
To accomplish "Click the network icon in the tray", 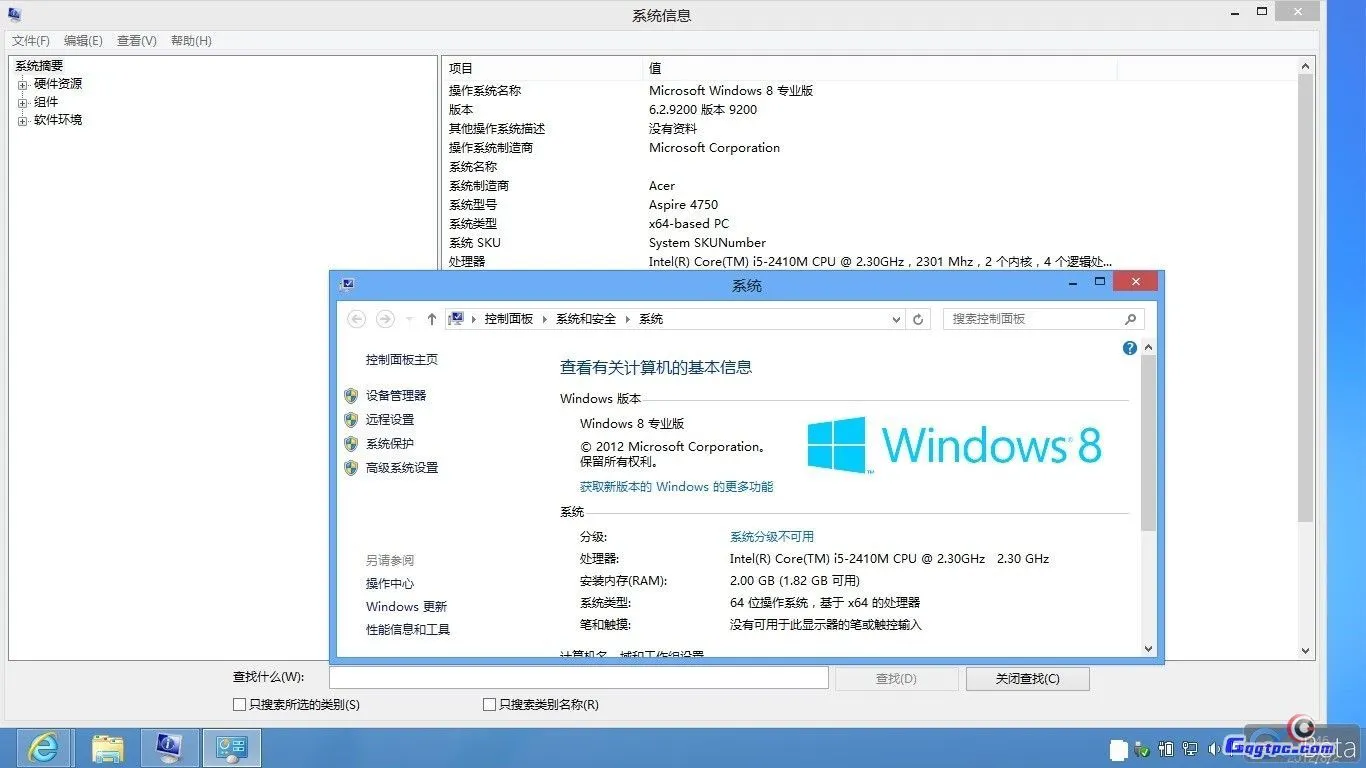I will (1189, 748).
